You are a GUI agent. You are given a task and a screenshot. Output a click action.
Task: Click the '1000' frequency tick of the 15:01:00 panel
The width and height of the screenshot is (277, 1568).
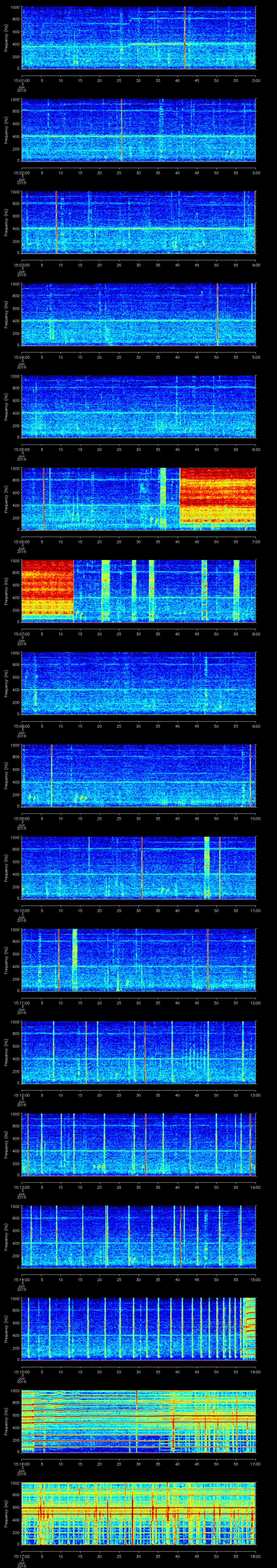click(15, 8)
